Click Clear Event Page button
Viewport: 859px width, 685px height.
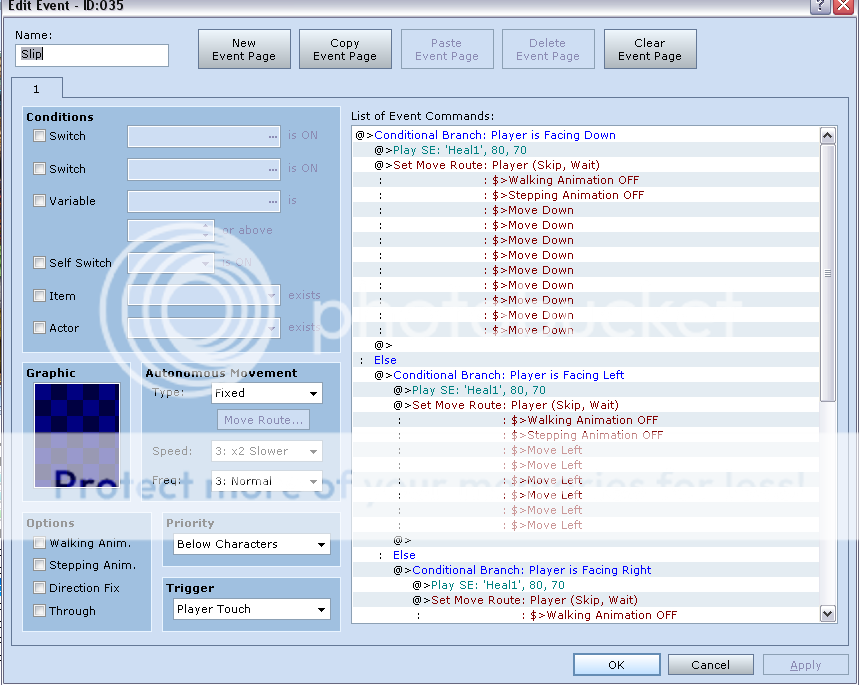pos(649,49)
